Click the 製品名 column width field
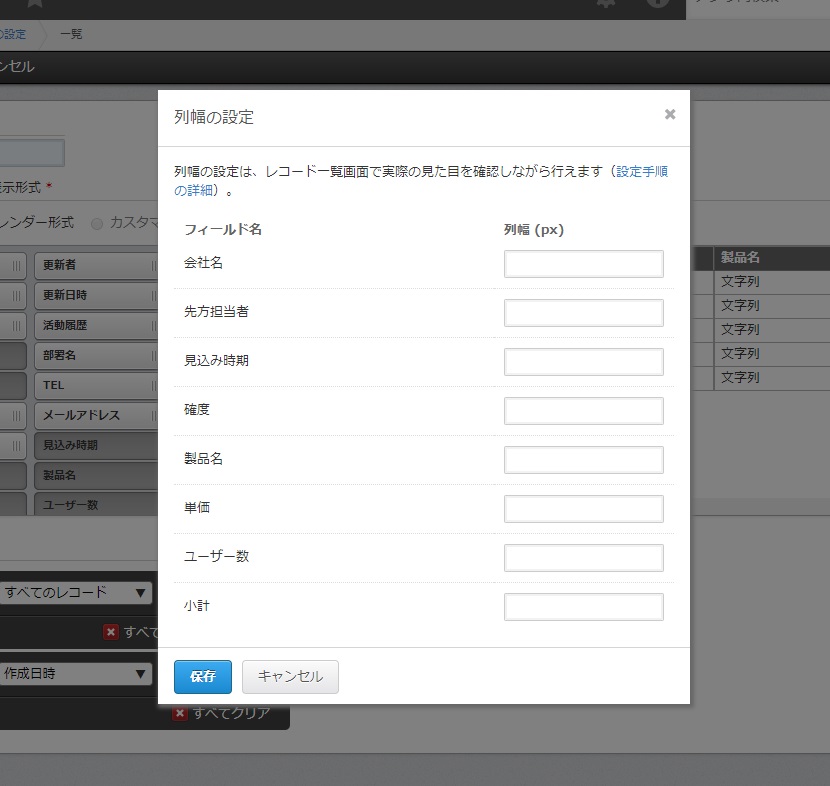This screenshot has height=786, width=830. click(x=583, y=459)
